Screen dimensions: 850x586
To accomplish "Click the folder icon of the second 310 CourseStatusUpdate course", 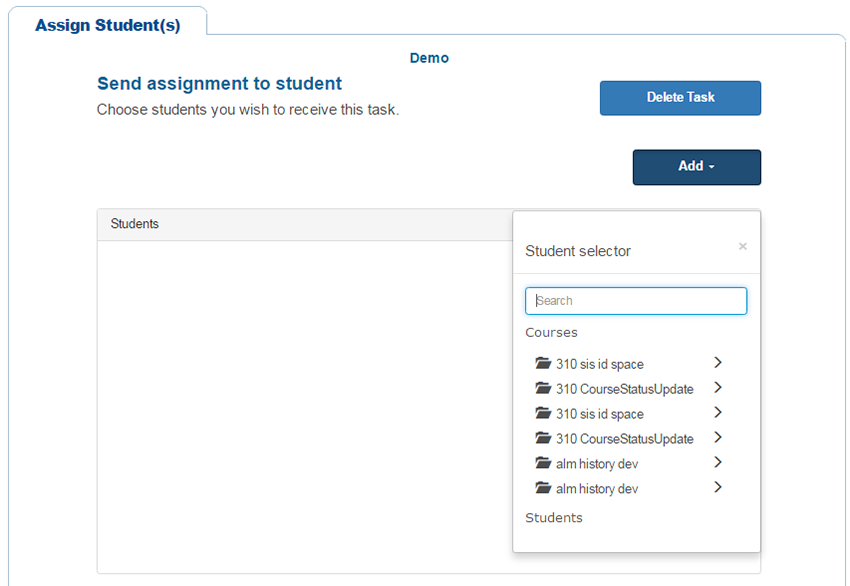I will pos(543,439).
